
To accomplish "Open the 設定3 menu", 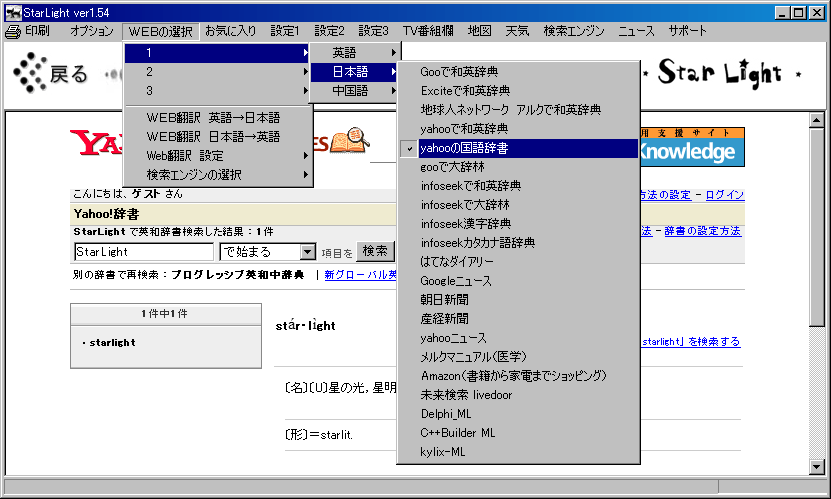I will pyautogui.click(x=373, y=31).
